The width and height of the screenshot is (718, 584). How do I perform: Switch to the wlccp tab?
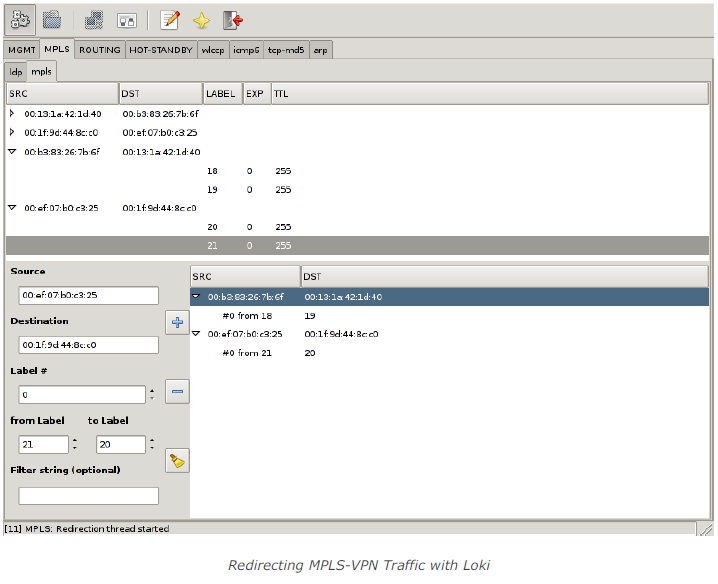point(213,50)
